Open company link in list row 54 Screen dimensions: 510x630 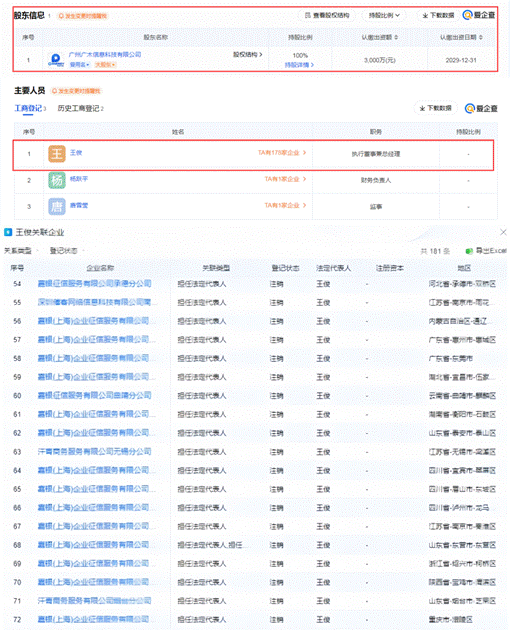[94, 284]
